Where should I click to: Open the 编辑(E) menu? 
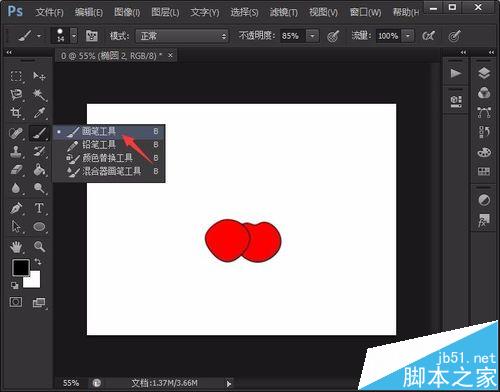tap(89, 13)
